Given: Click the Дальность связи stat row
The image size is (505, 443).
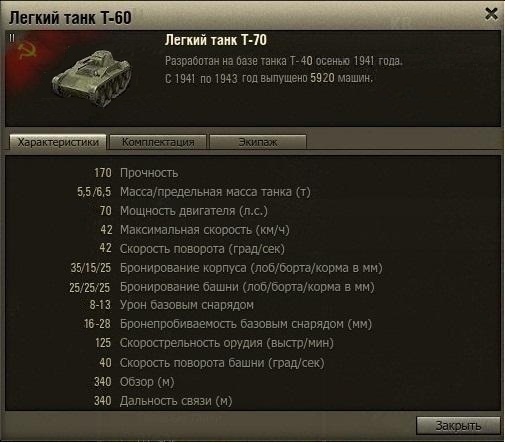Looking at the screenshot, I should (x=163, y=401).
